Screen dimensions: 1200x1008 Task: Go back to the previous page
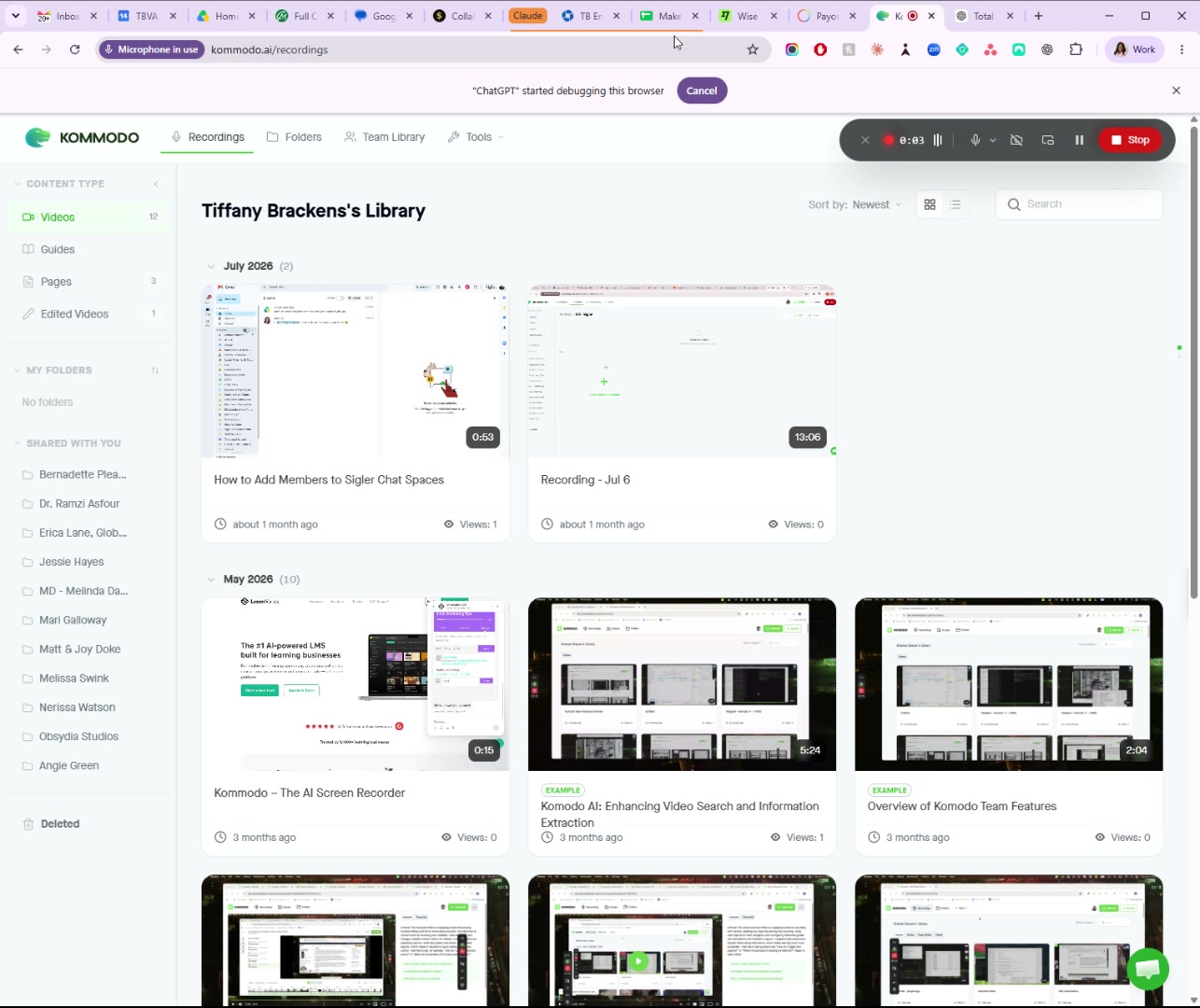[19, 49]
